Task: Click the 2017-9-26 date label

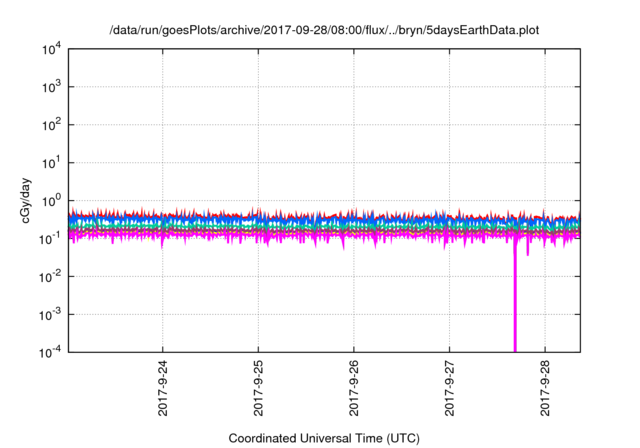Action: coord(353,388)
